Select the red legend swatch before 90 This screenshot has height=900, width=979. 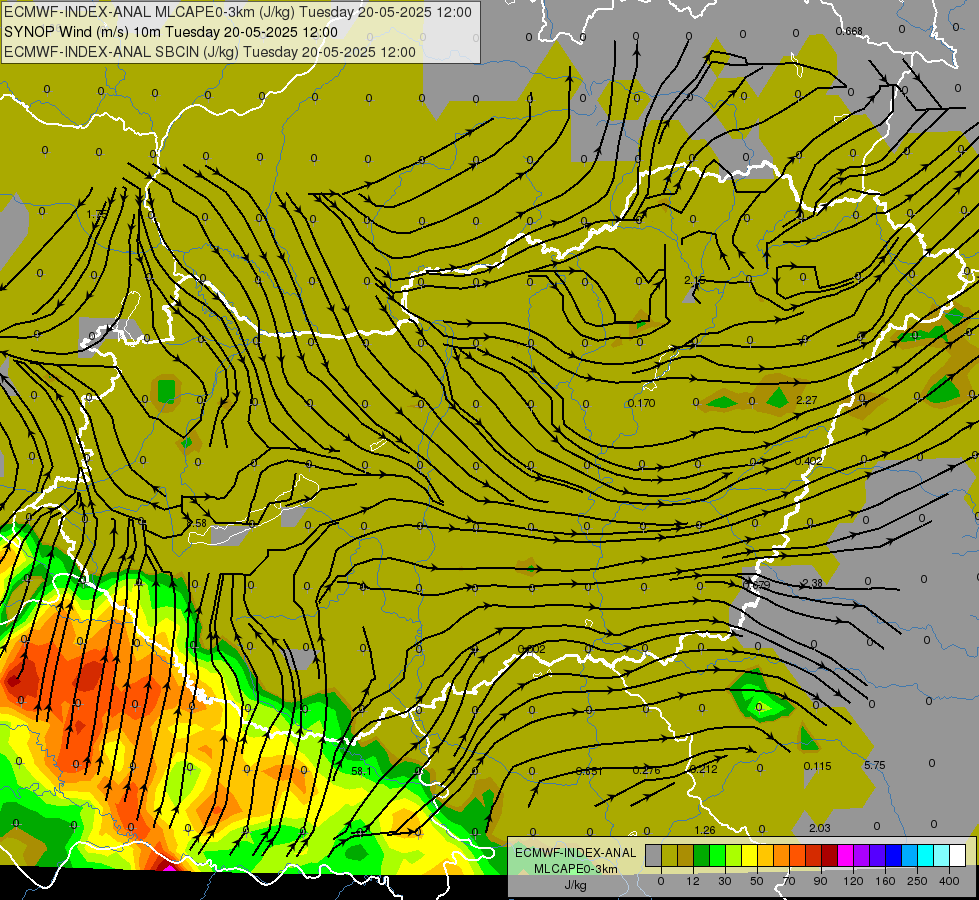coord(814,855)
